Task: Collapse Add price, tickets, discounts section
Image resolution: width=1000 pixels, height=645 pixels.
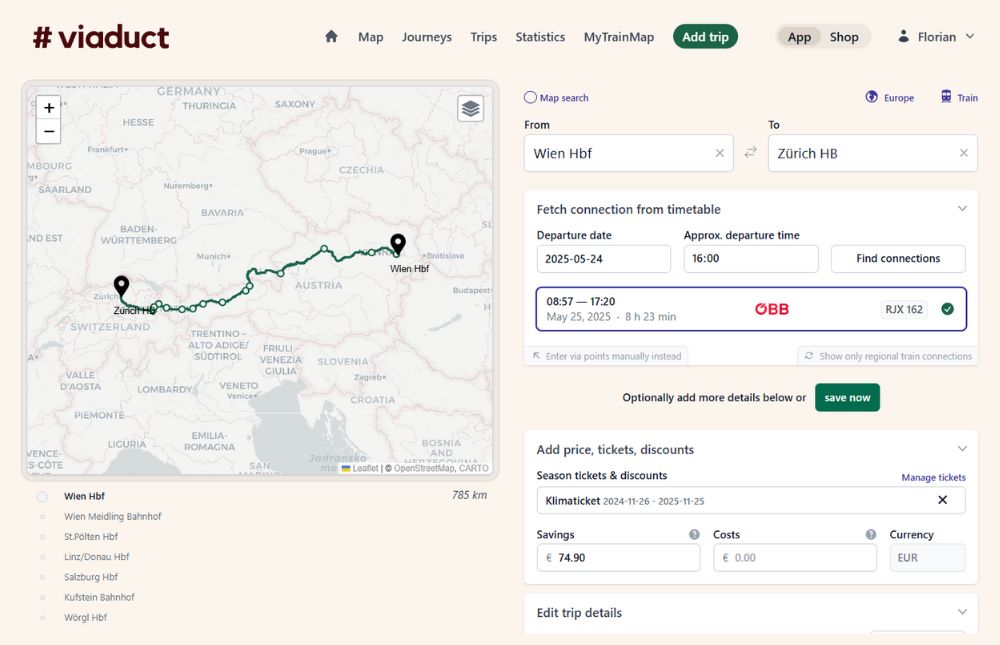Action: 962,449
